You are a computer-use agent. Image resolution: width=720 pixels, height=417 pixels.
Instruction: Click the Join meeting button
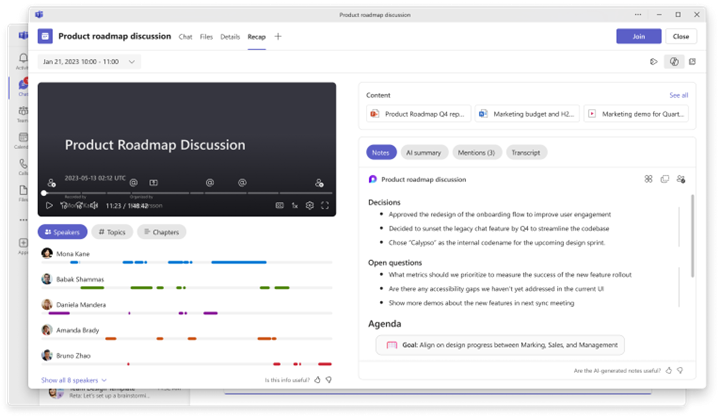(639, 36)
